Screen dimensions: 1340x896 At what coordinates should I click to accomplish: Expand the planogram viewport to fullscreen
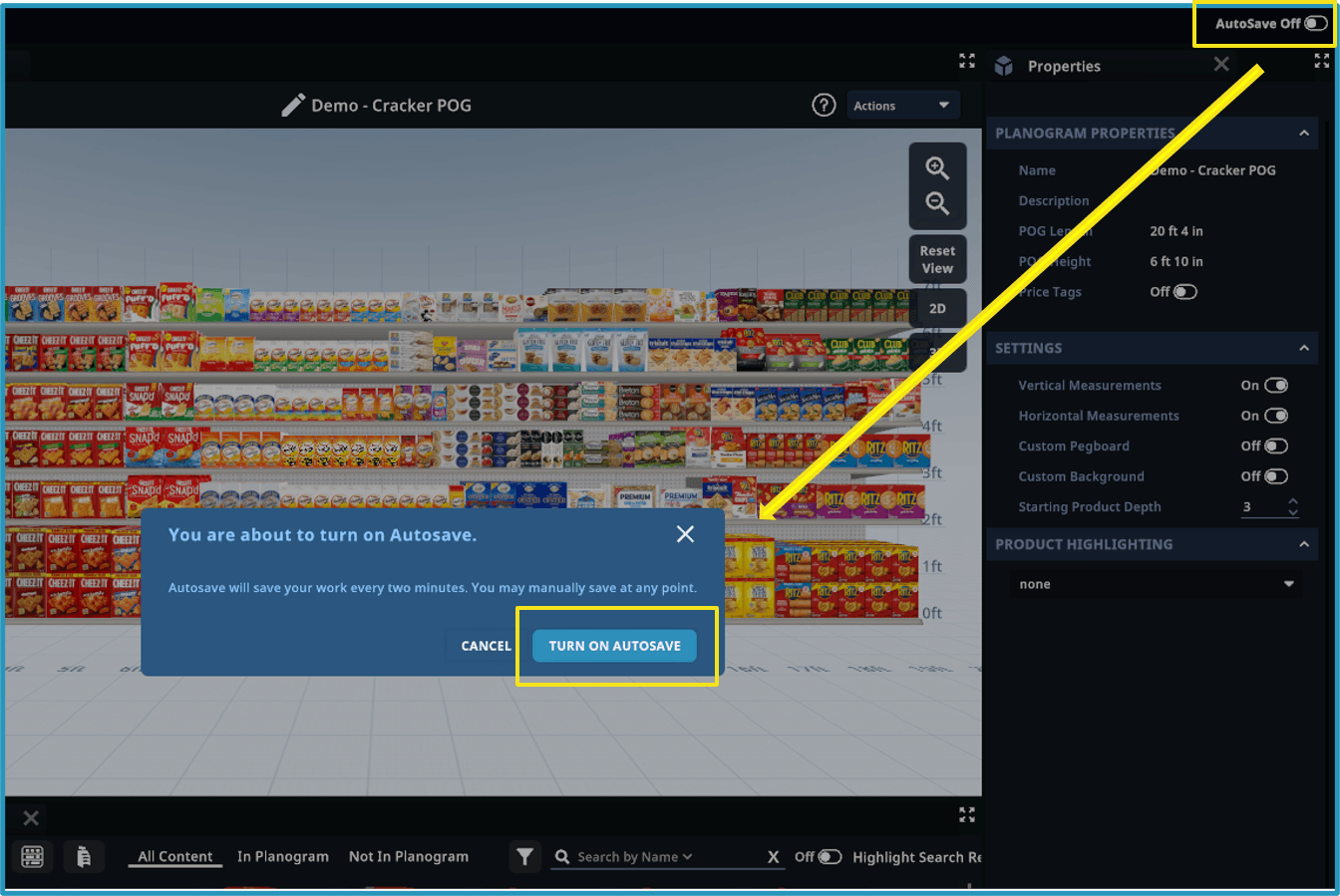point(966,62)
